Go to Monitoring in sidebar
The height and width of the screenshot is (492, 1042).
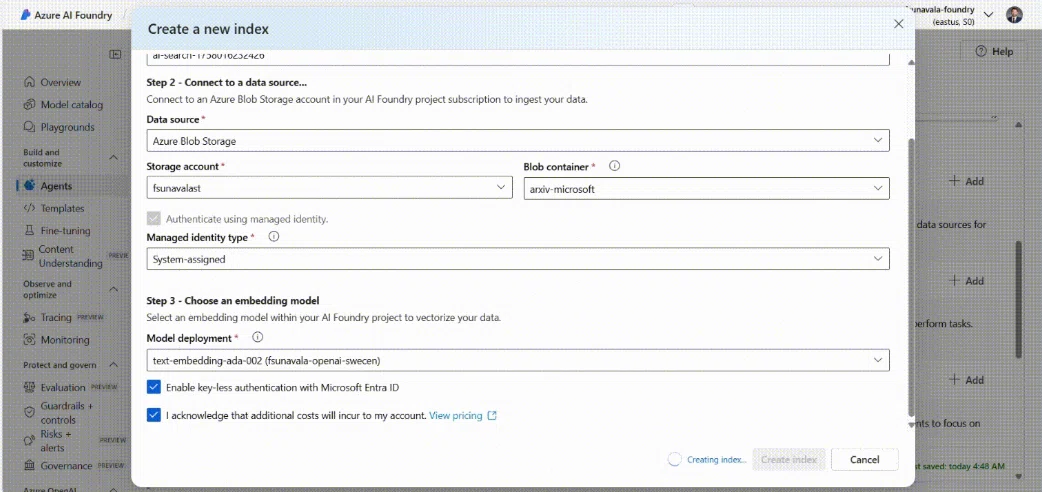pos(64,340)
